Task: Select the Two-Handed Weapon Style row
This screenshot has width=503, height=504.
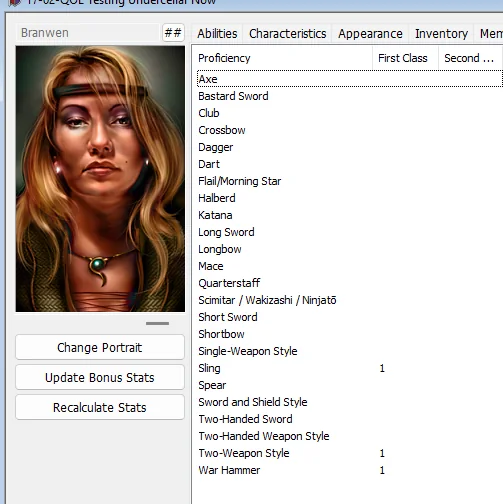Action: [349, 436]
